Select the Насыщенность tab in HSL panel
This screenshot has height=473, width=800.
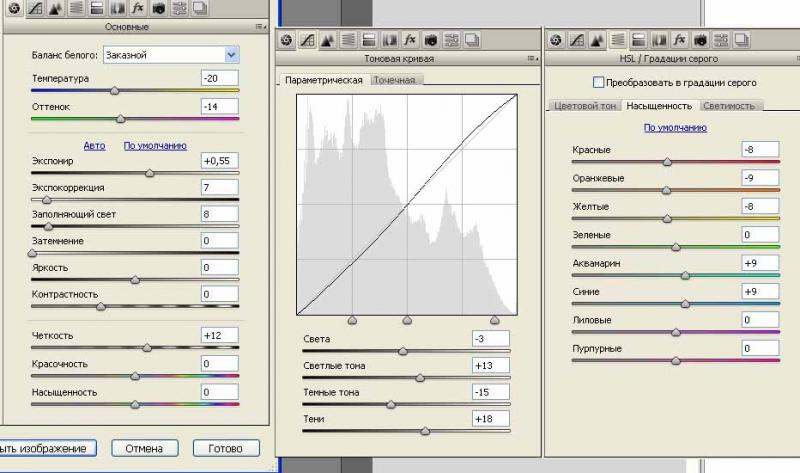[x=659, y=106]
